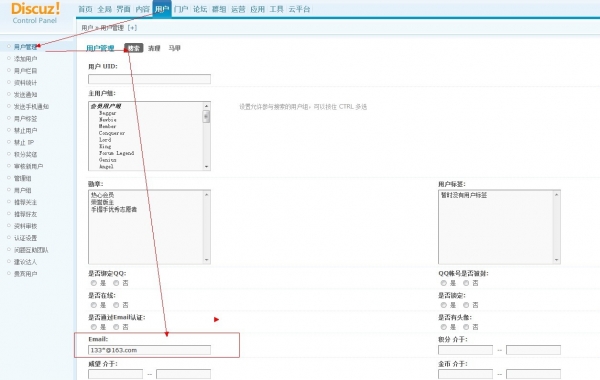Choose 否 for 是否绑定QQ
Image resolution: width=600 pixels, height=380 pixels.
pos(116,283)
